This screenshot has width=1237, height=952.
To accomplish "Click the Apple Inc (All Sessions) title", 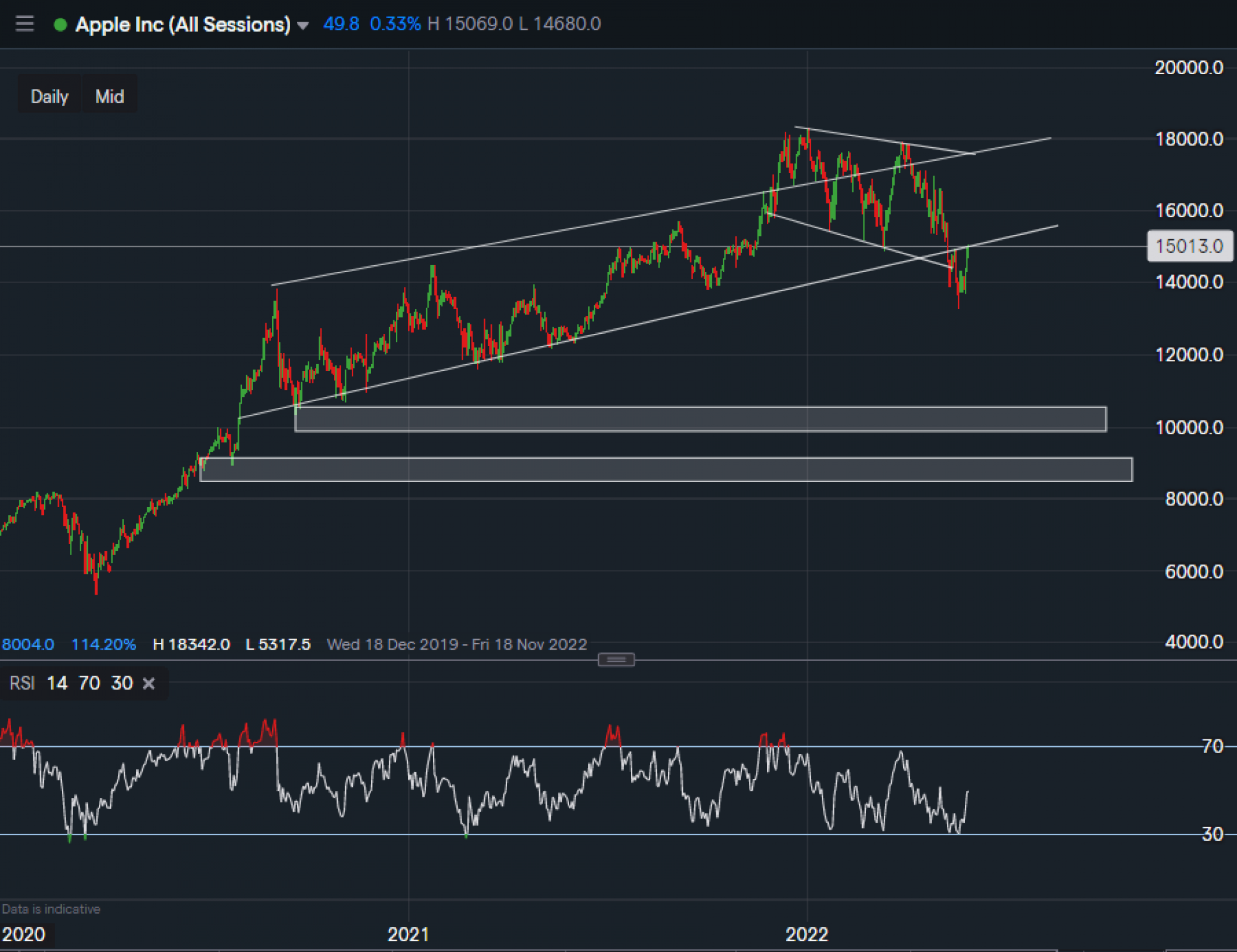I will 183,25.
